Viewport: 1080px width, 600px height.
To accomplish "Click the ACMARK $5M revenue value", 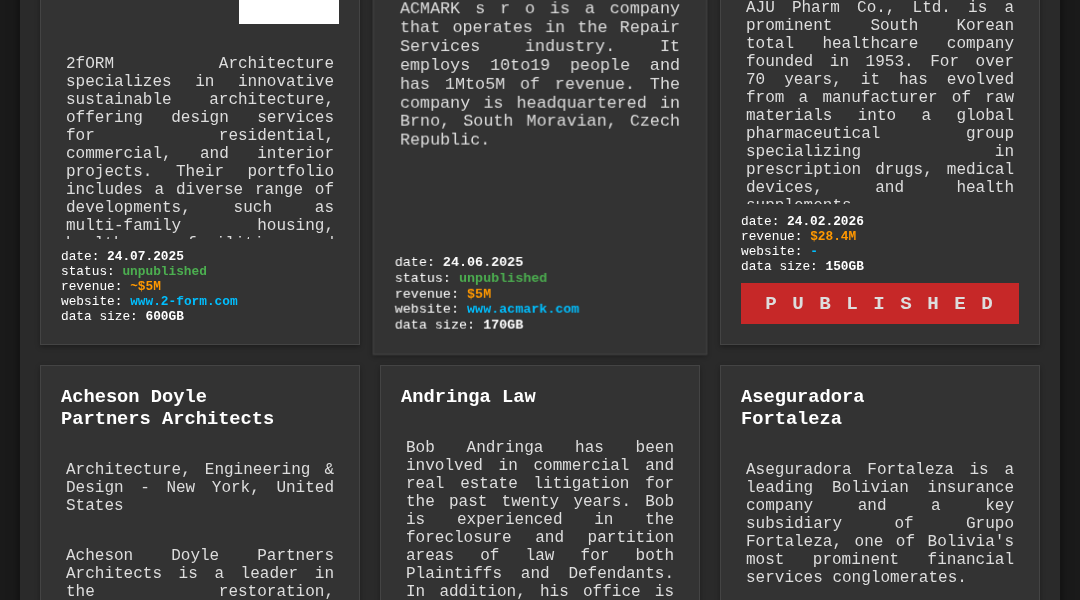I will [479, 293].
